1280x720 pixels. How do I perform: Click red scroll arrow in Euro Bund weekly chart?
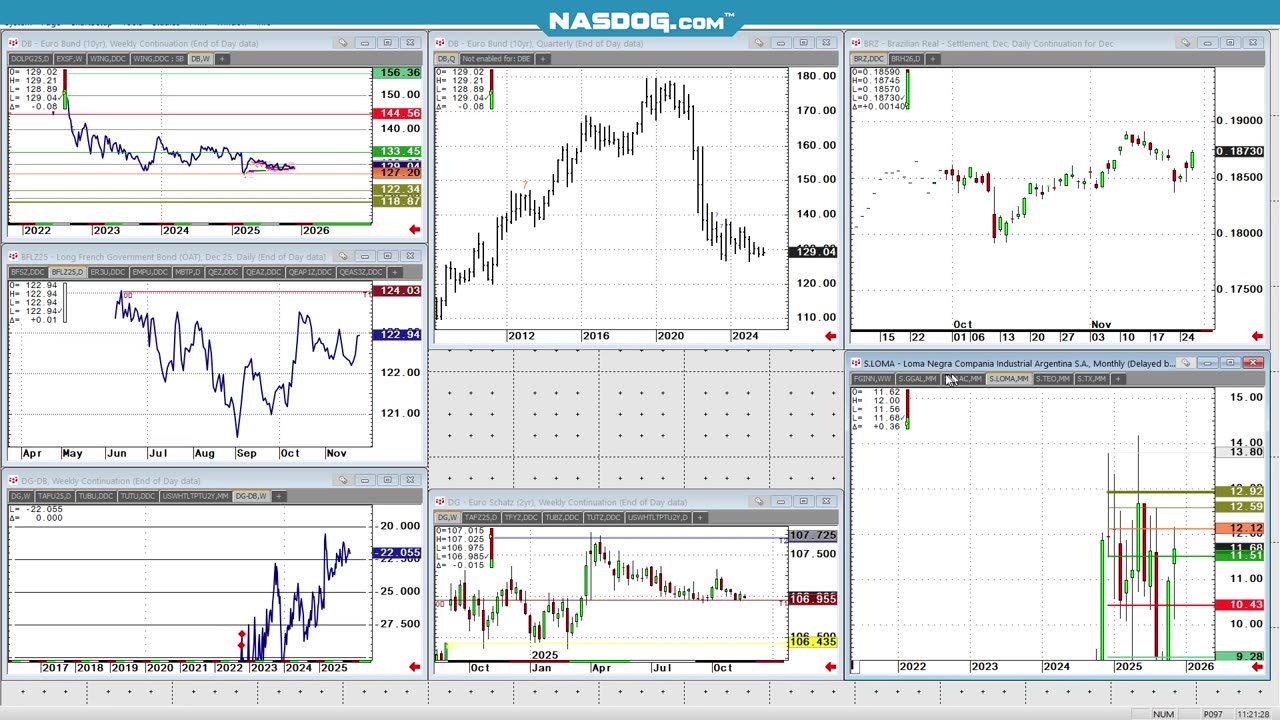pos(414,230)
